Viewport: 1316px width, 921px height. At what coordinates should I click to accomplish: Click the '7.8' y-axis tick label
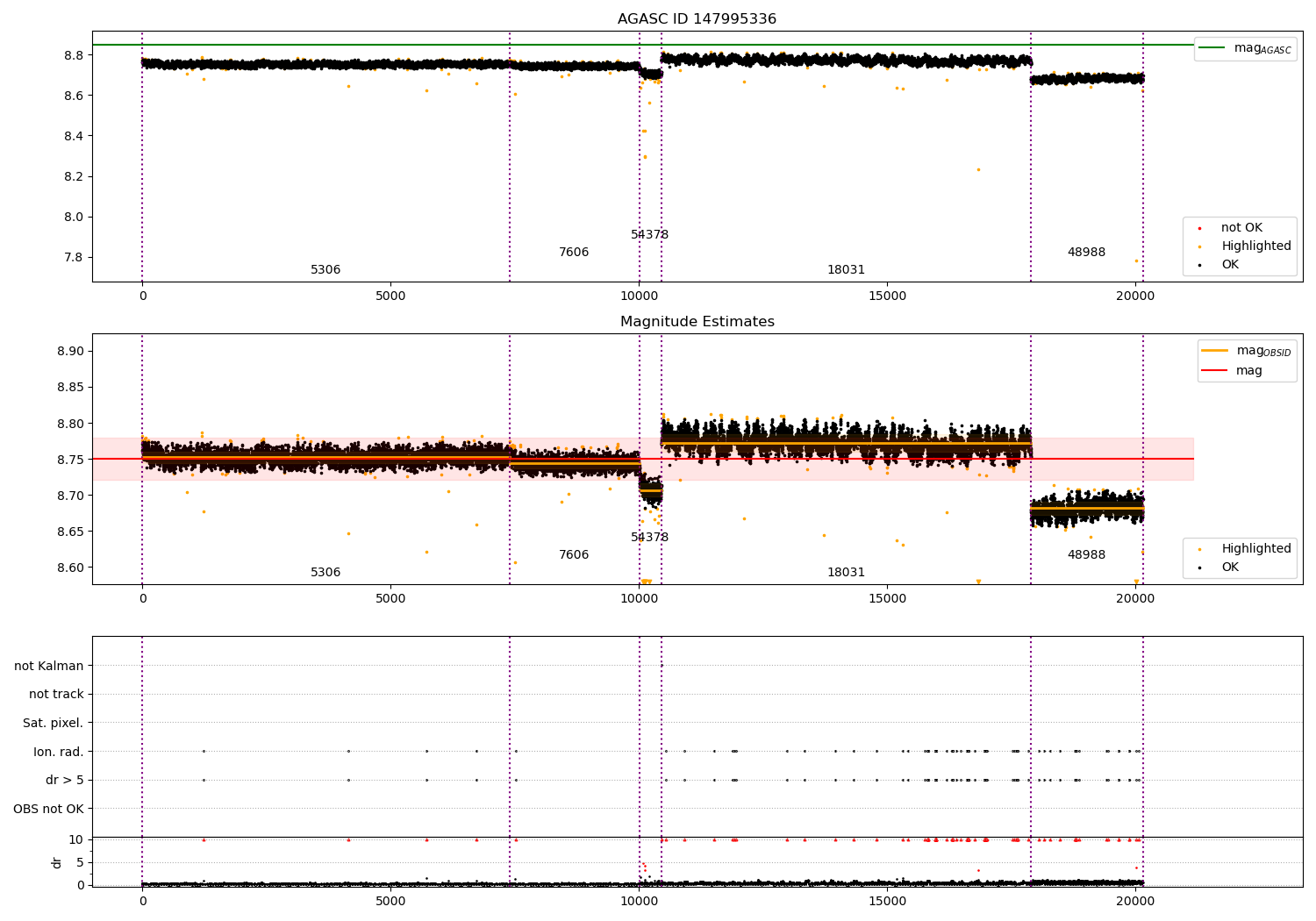click(73, 257)
